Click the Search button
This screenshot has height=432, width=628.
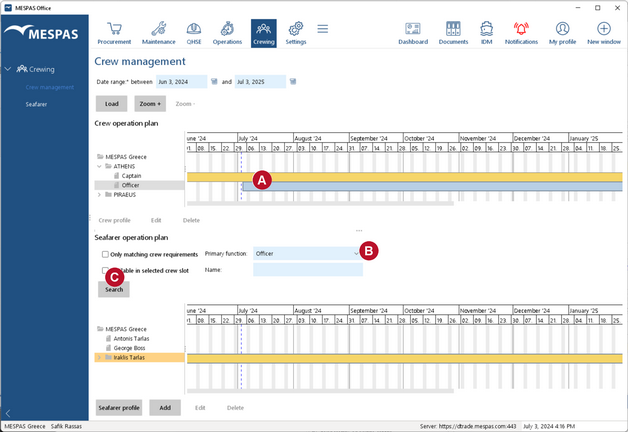(x=114, y=289)
